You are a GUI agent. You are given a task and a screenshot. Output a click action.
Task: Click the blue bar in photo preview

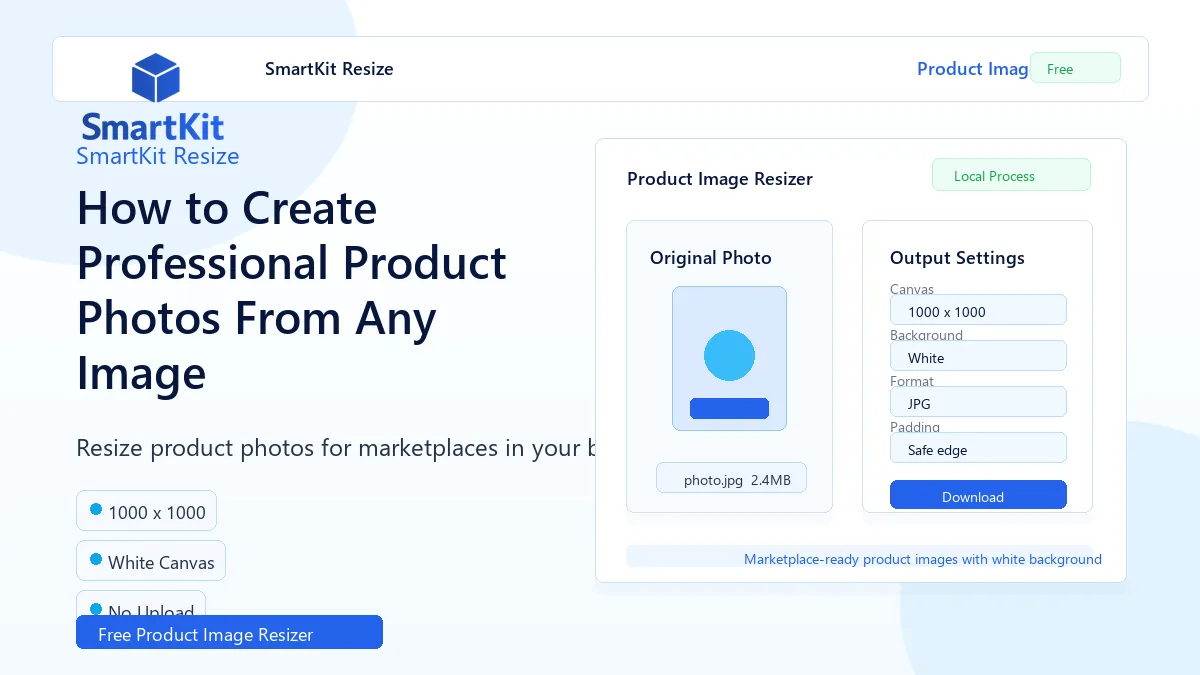click(x=729, y=408)
